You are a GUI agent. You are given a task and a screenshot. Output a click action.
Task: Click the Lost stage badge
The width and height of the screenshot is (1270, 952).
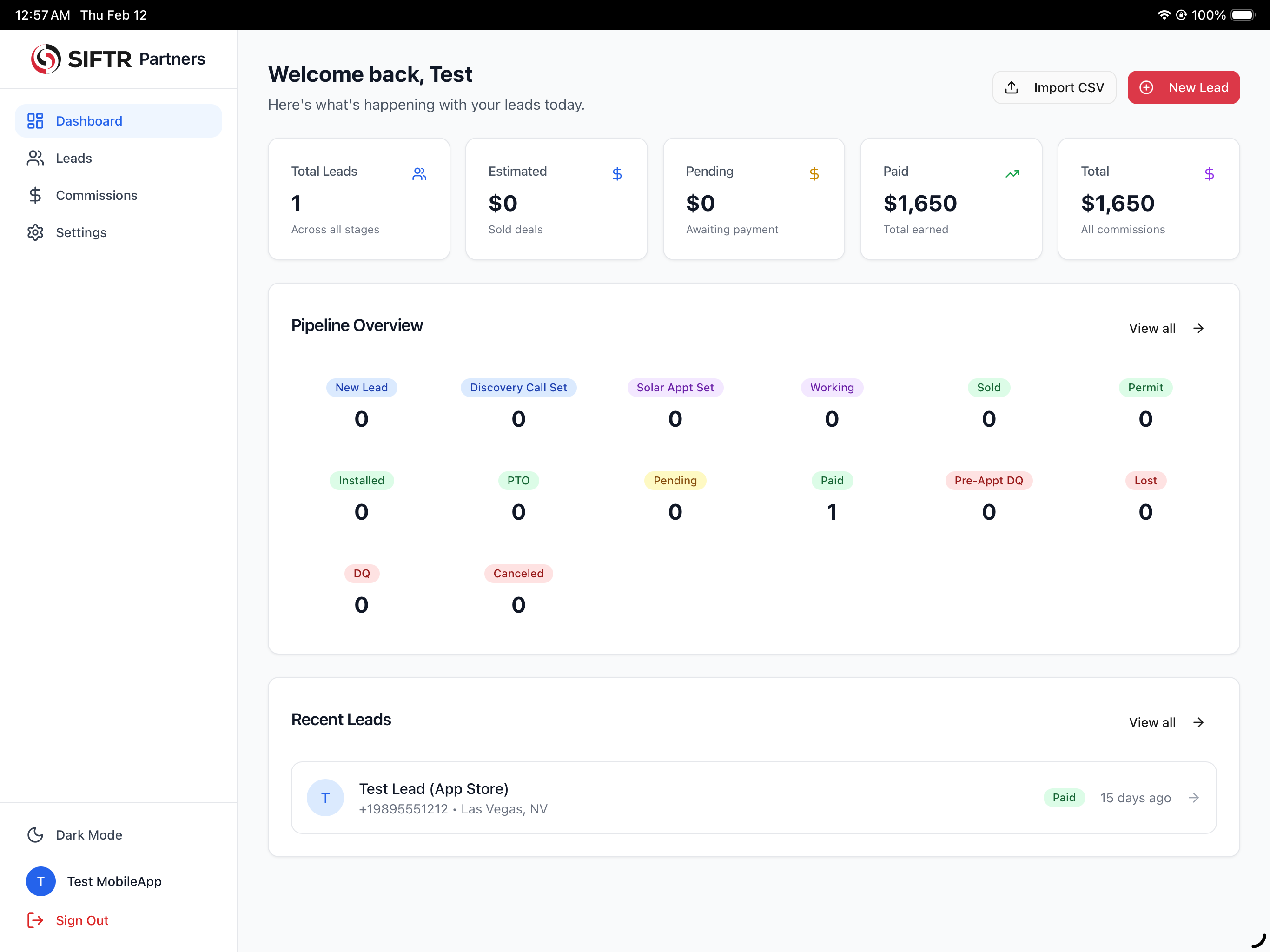click(x=1145, y=481)
